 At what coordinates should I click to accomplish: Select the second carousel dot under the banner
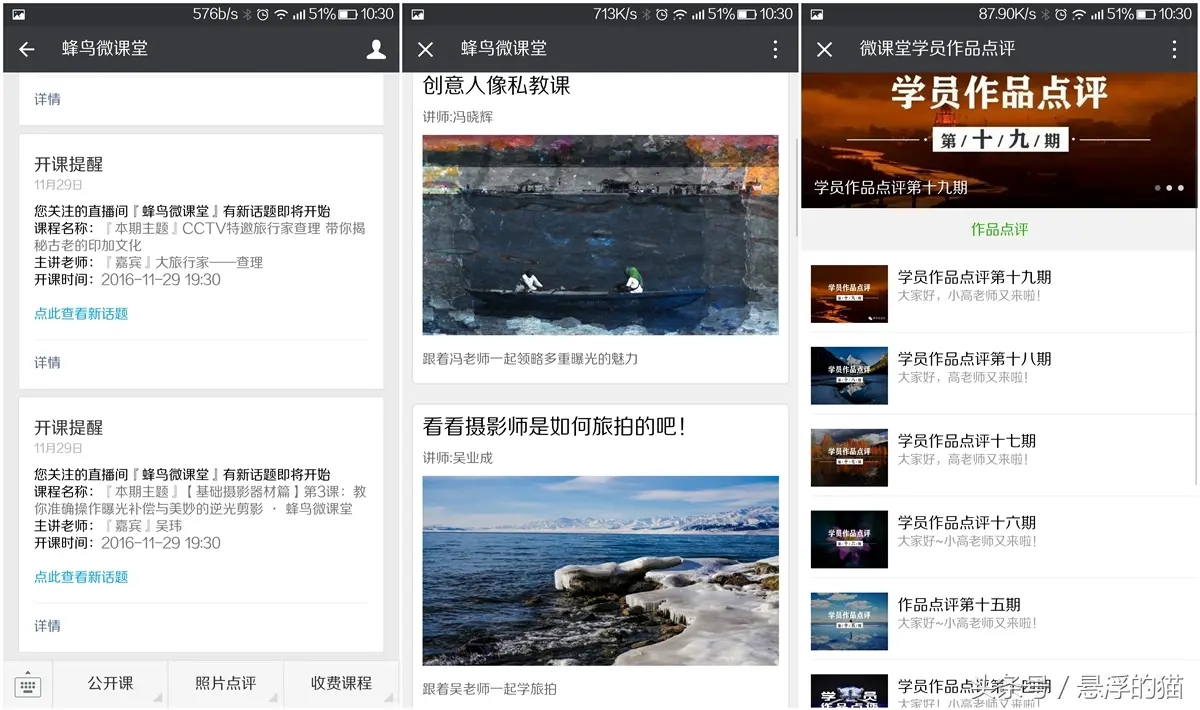pyautogui.click(x=1170, y=188)
